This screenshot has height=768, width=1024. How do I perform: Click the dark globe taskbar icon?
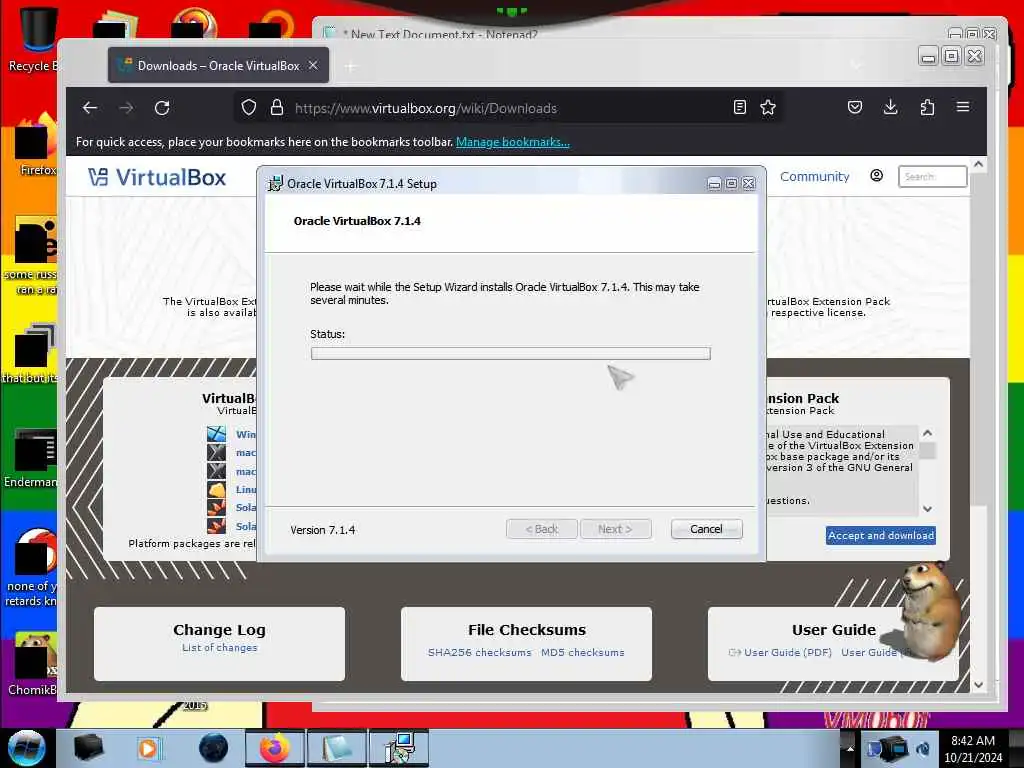[214, 748]
